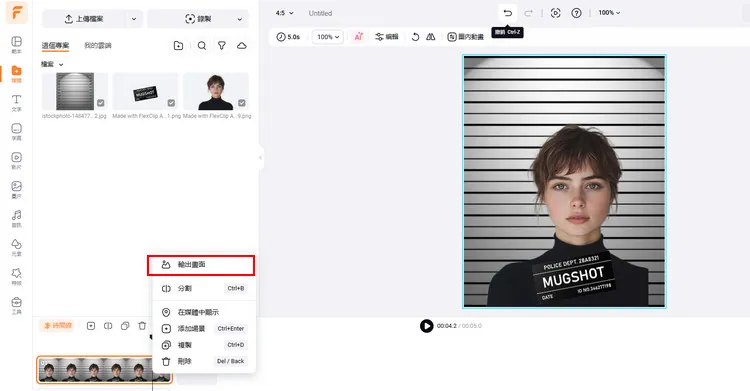Image resolution: width=750 pixels, height=391 pixels.
Task: Open cloud storage icon in media panel
Action: pos(242,45)
